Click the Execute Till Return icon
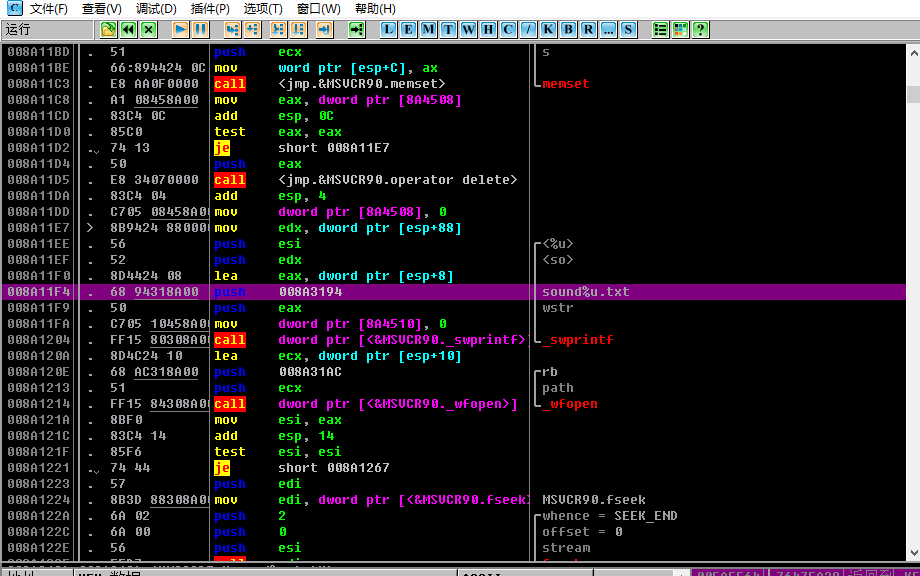The image size is (920, 576). click(324, 29)
